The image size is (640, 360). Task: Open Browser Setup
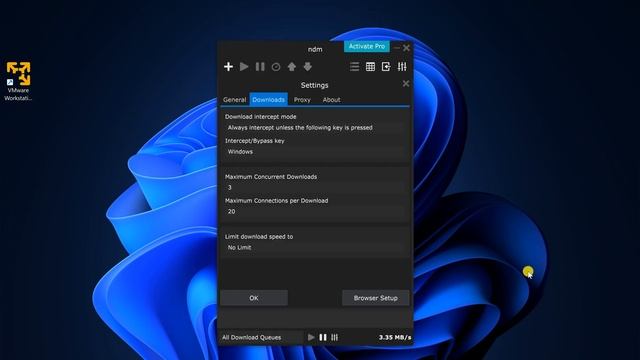tap(376, 298)
